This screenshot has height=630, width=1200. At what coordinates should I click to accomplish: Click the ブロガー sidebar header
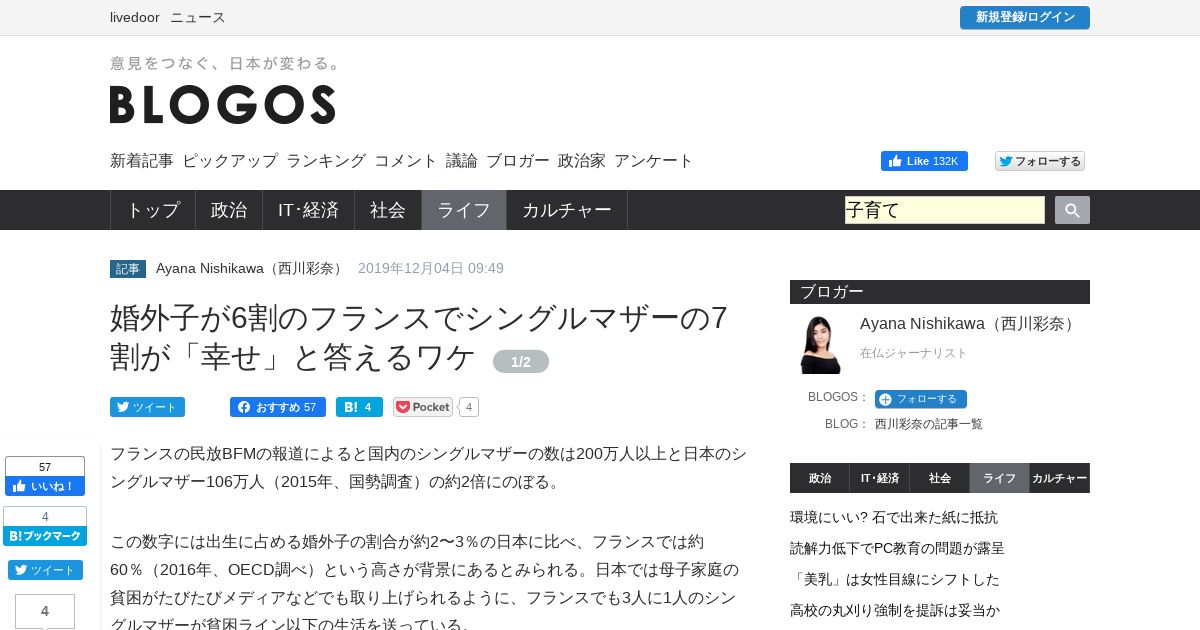940,292
